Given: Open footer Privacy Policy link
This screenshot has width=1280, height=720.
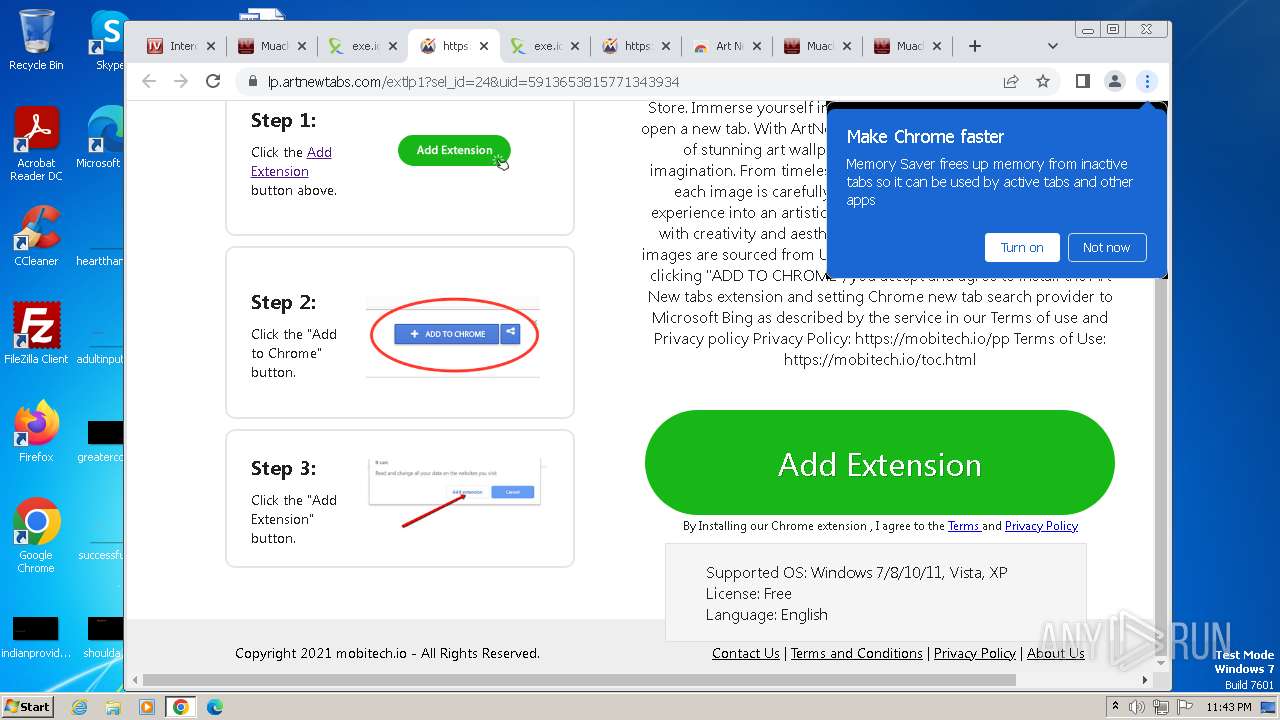Looking at the screenshot, I should pos(975,653).
